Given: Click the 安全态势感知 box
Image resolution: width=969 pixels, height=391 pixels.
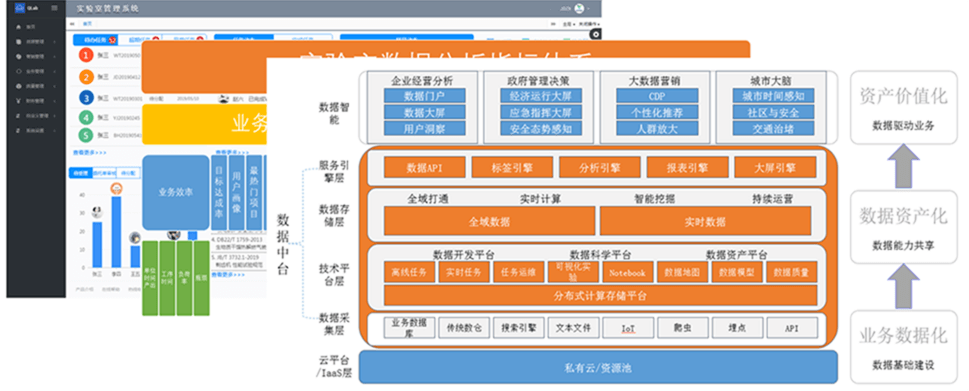Looking at the screenshot, I should (541, 128).
